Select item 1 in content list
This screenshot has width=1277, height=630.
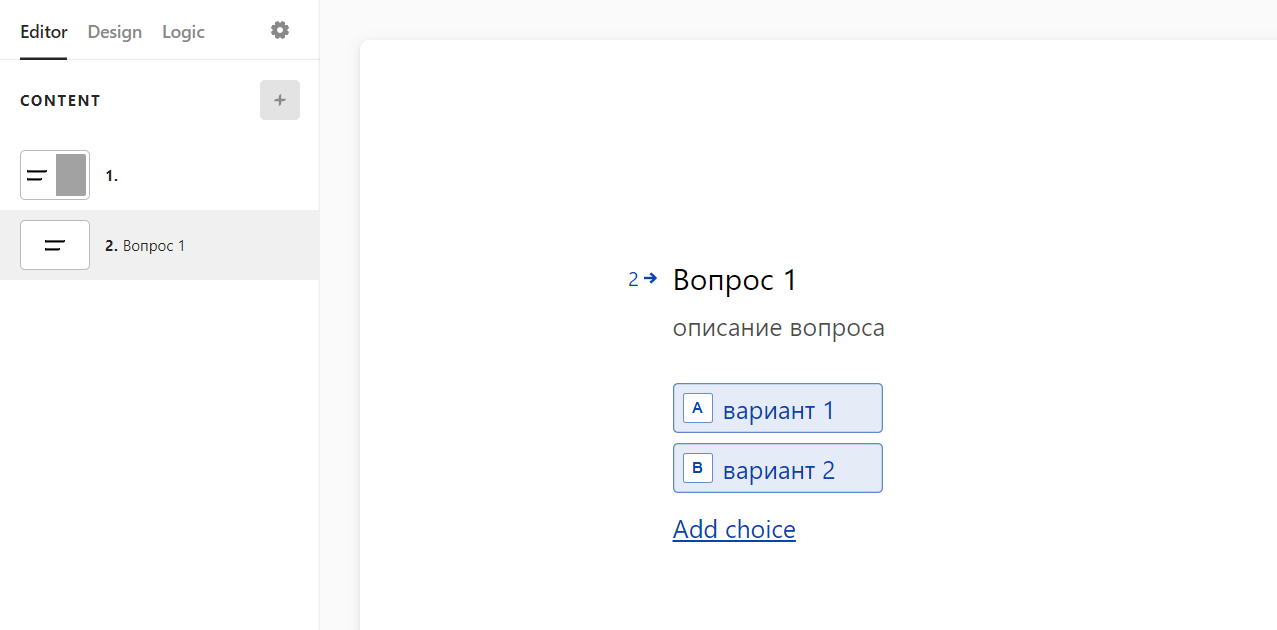(x=160, y=175)
